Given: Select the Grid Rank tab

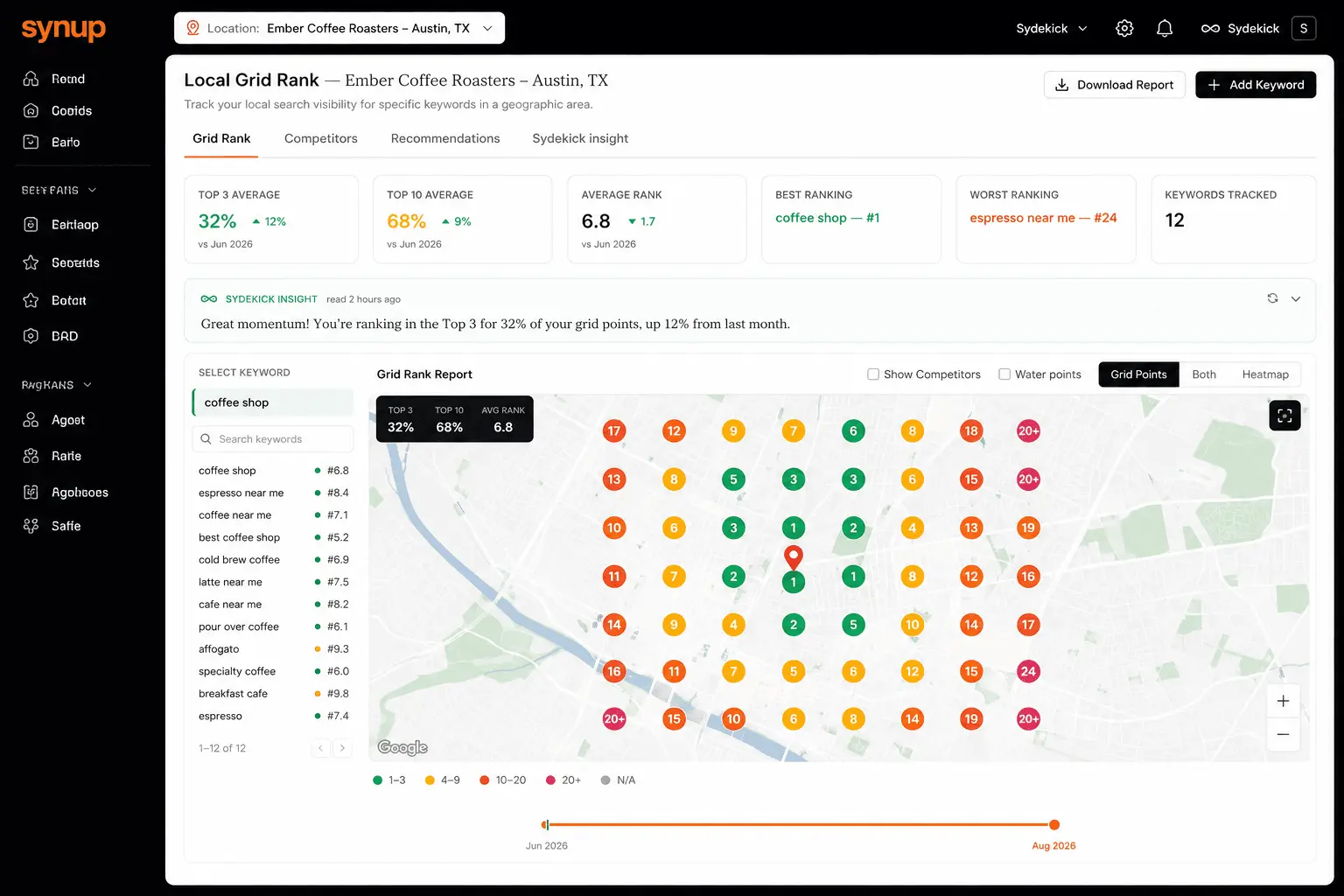Looking at the screenshot, I should point(221,138).
